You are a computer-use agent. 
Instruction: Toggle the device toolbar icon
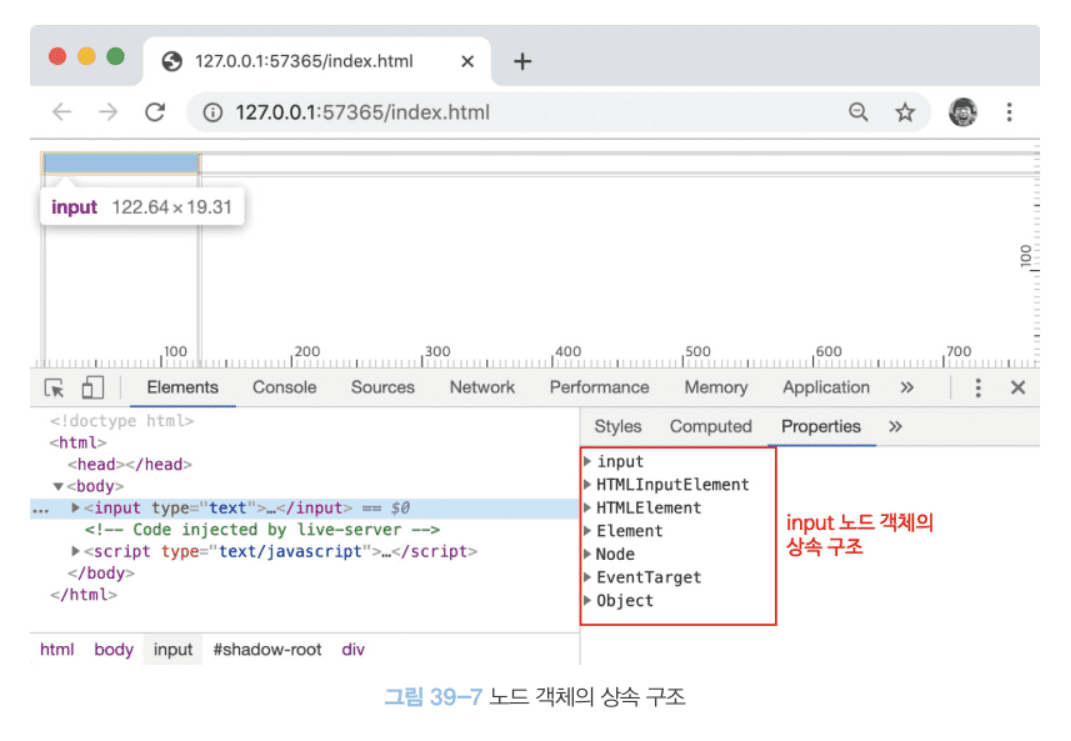click(93, 388)
